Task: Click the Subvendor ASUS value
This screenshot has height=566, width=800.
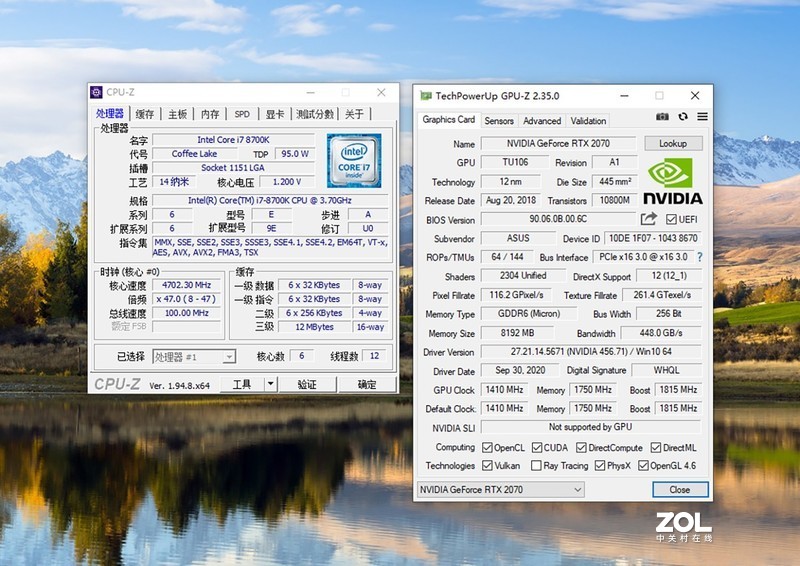Action: coord(518,238)
